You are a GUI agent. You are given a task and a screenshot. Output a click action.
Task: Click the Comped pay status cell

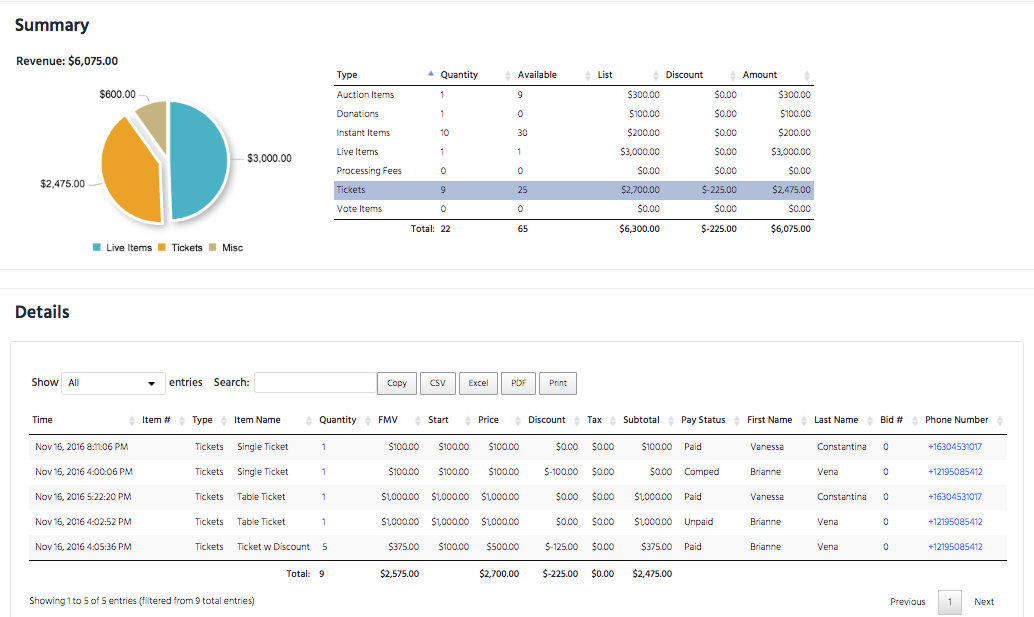[x=702, y=472]
